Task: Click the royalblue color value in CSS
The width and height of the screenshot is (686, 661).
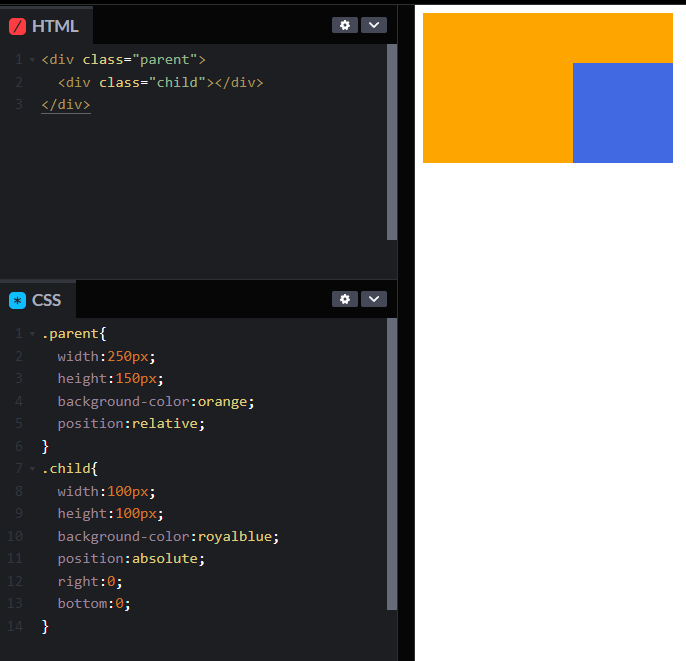Action: pyautogui.click(x=235, y=536)
